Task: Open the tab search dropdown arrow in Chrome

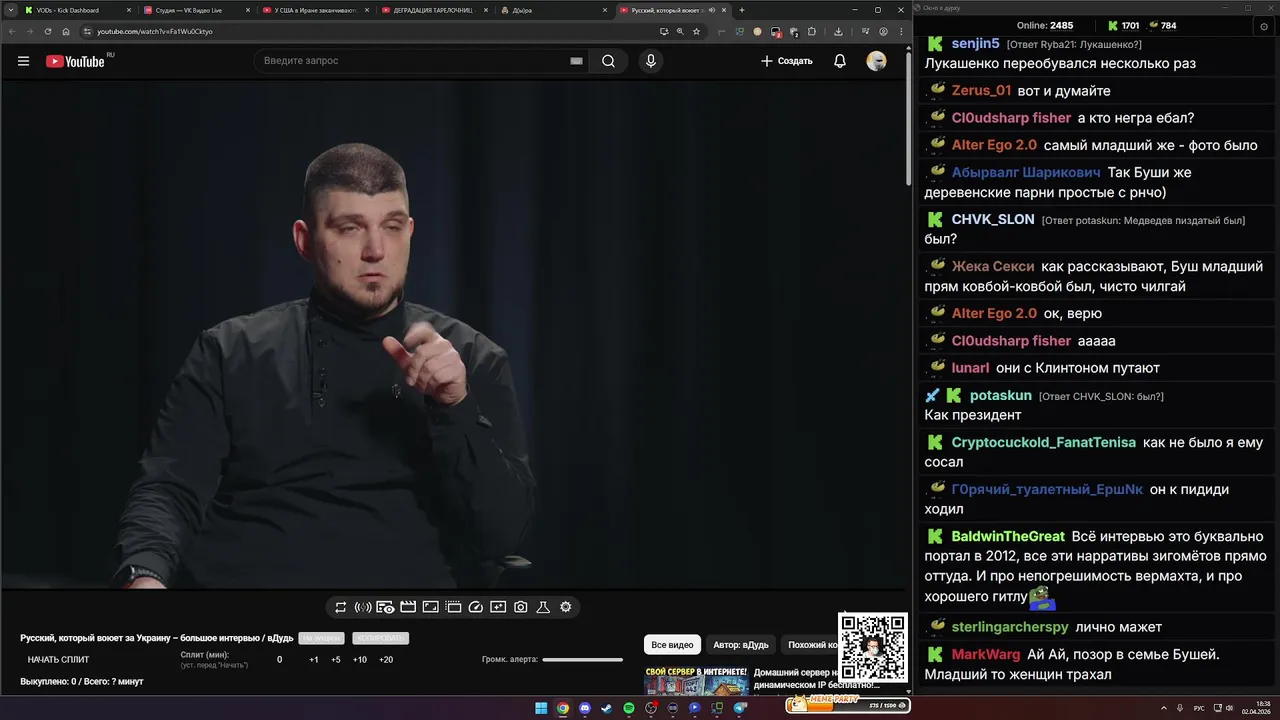Action: pos(10,10)
